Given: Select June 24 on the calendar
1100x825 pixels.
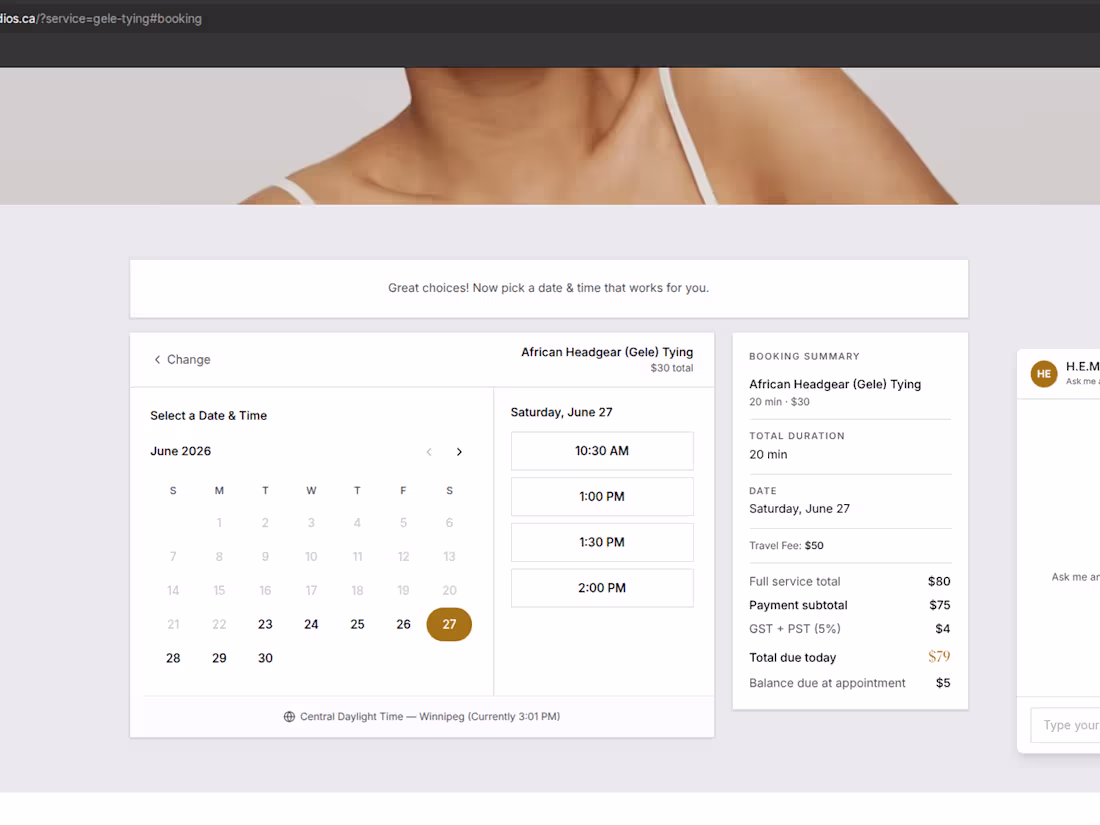Looking at the screenshot, I should 311,624.
